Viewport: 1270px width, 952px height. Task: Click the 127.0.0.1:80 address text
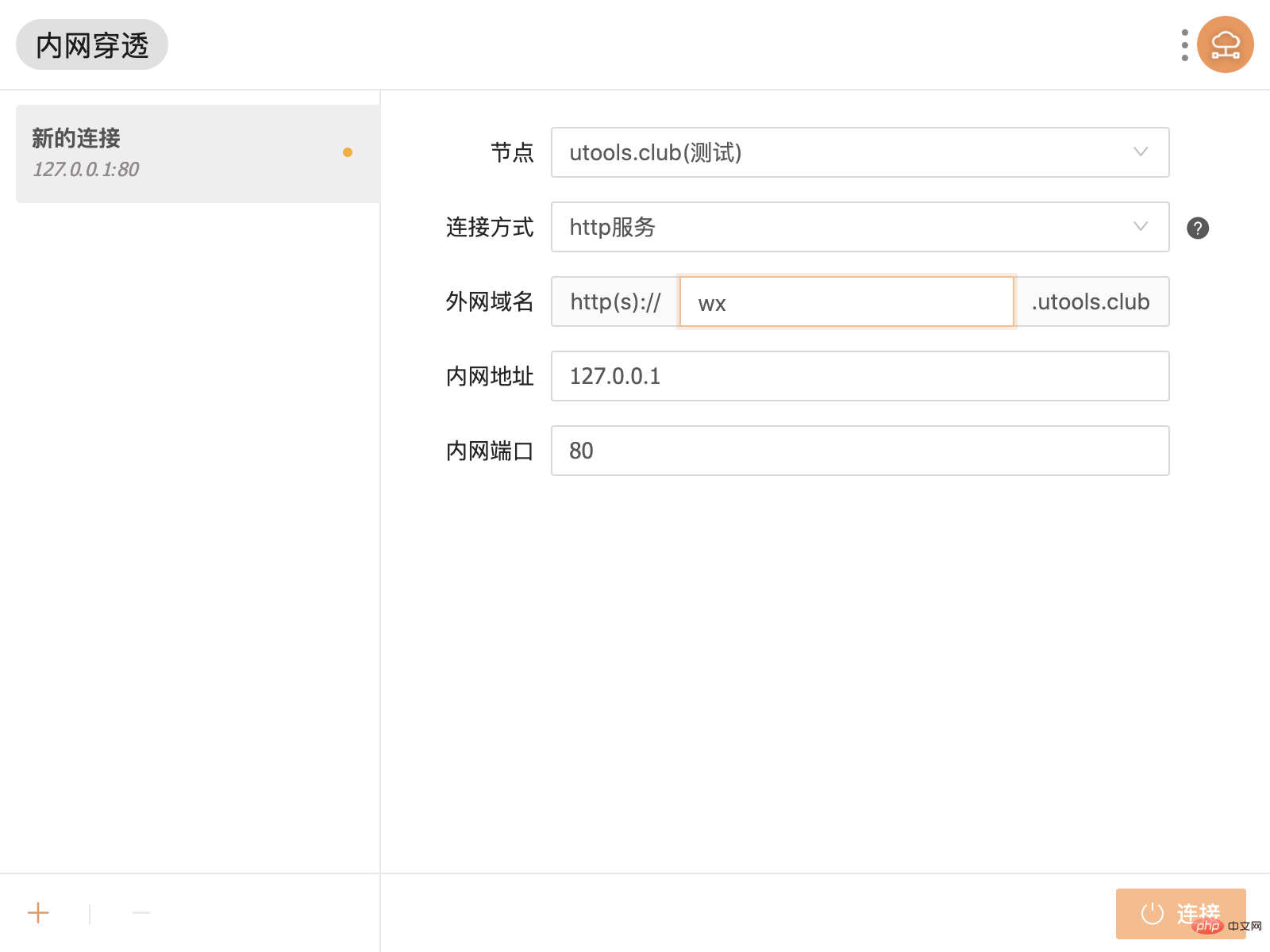pos(86,169)
